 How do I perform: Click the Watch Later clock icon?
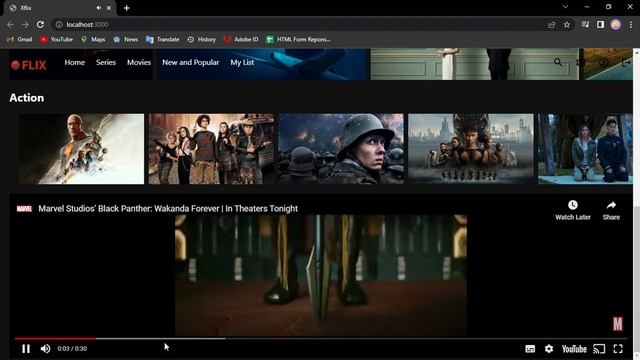[x=573, y=205]
